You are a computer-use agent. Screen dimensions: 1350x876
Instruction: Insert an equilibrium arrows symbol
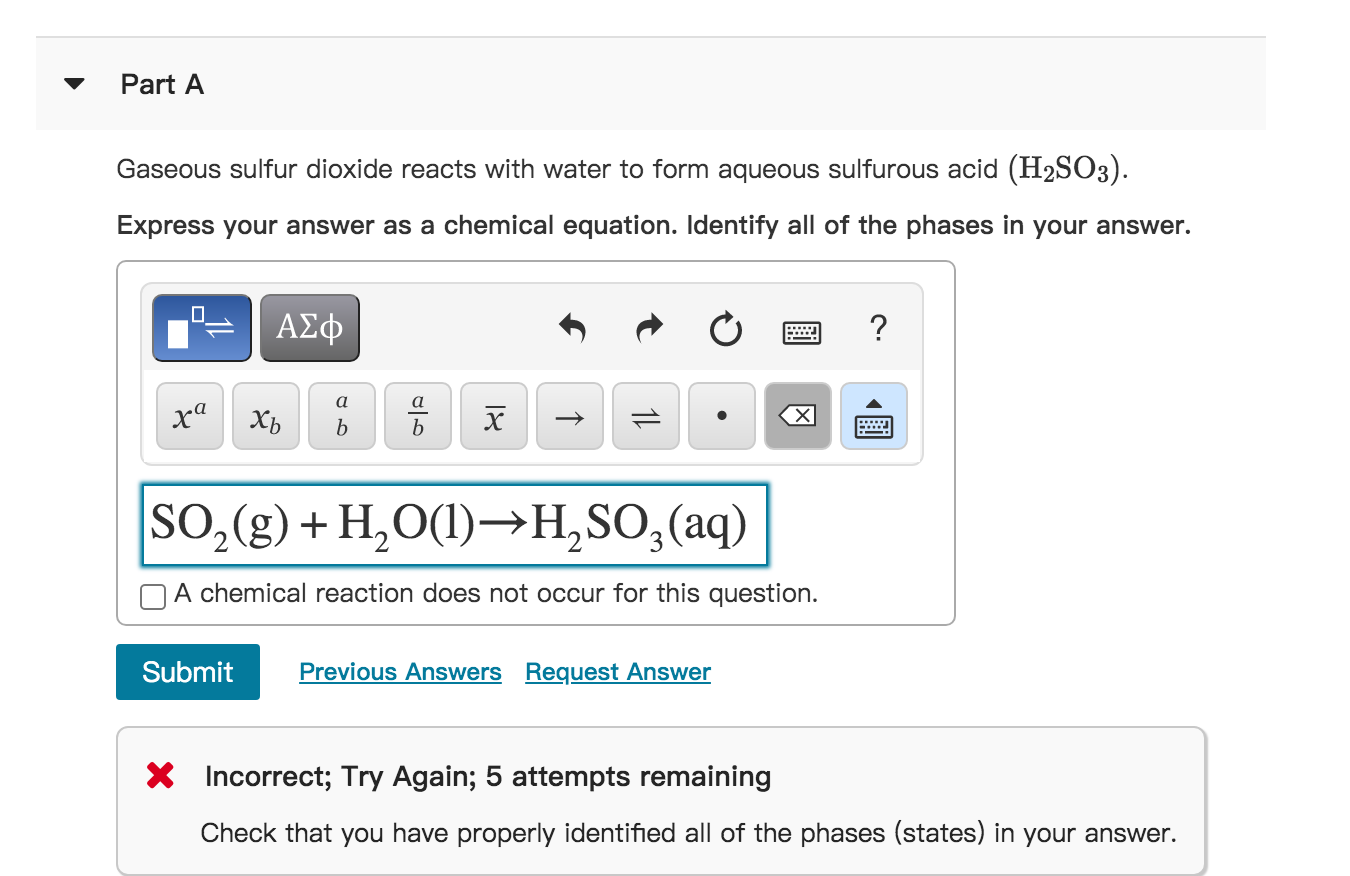[x=645, y=416]
